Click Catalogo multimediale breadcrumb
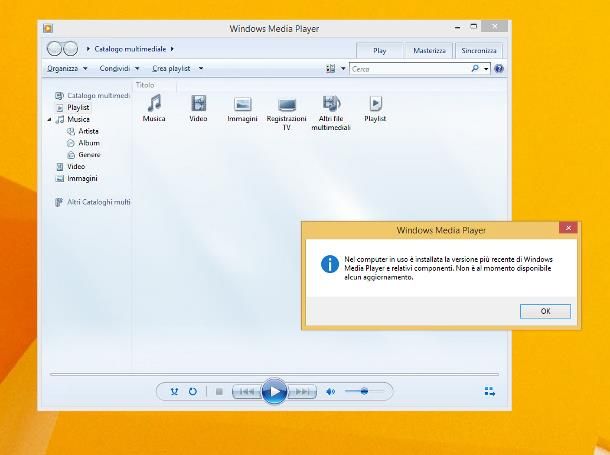The height and width of the screenshot is (455, 610). pyautogui.click(x=130, y=49)
